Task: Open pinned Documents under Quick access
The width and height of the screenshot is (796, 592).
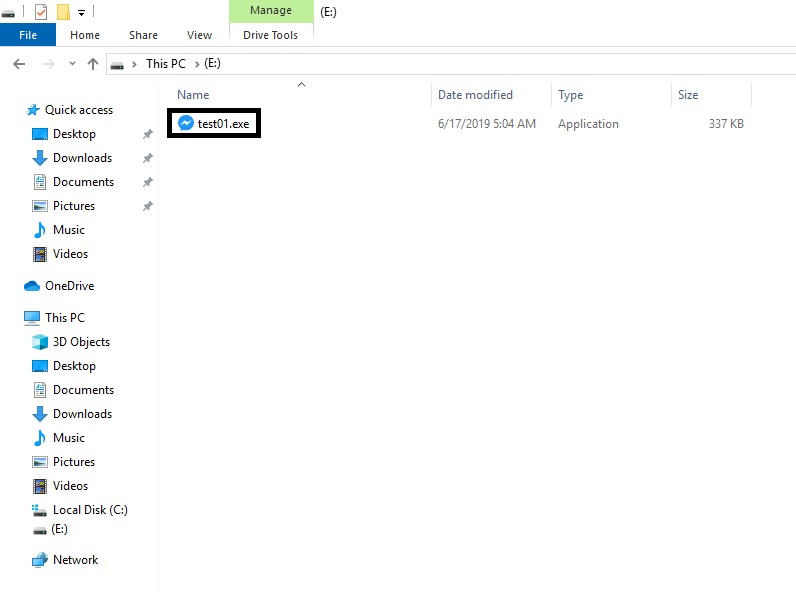Action: point(83,182)
